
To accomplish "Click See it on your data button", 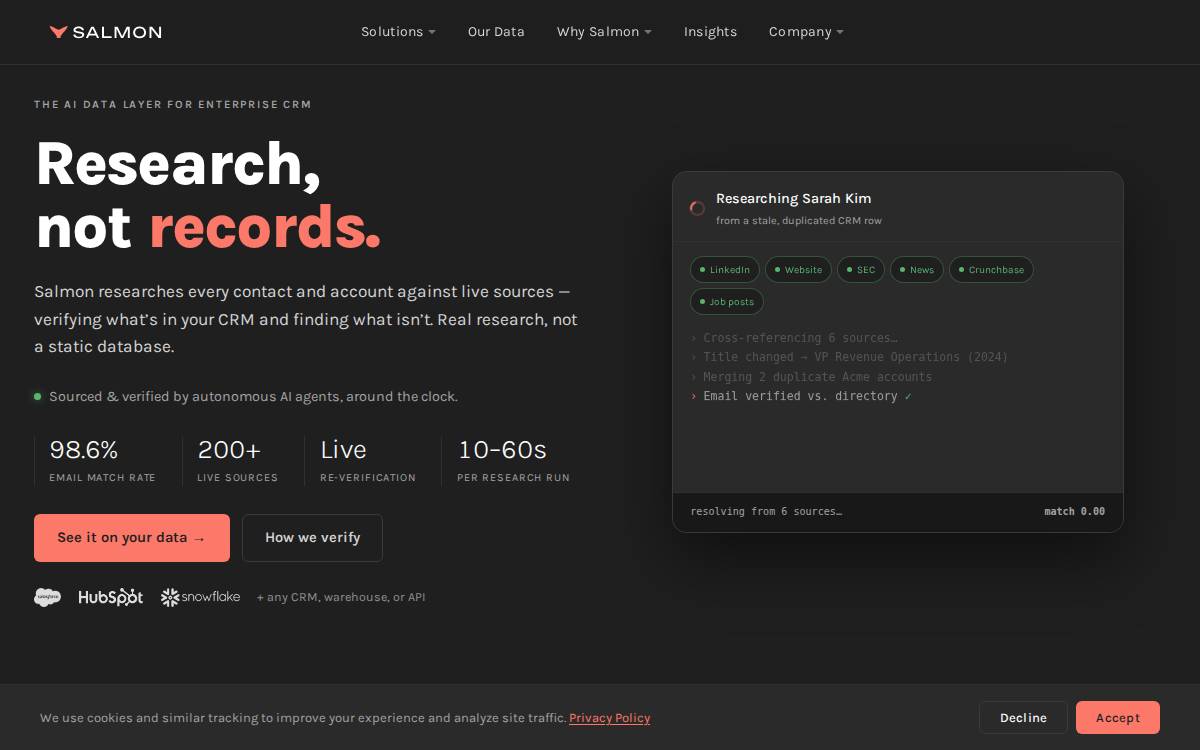I will tap(132, 538).
